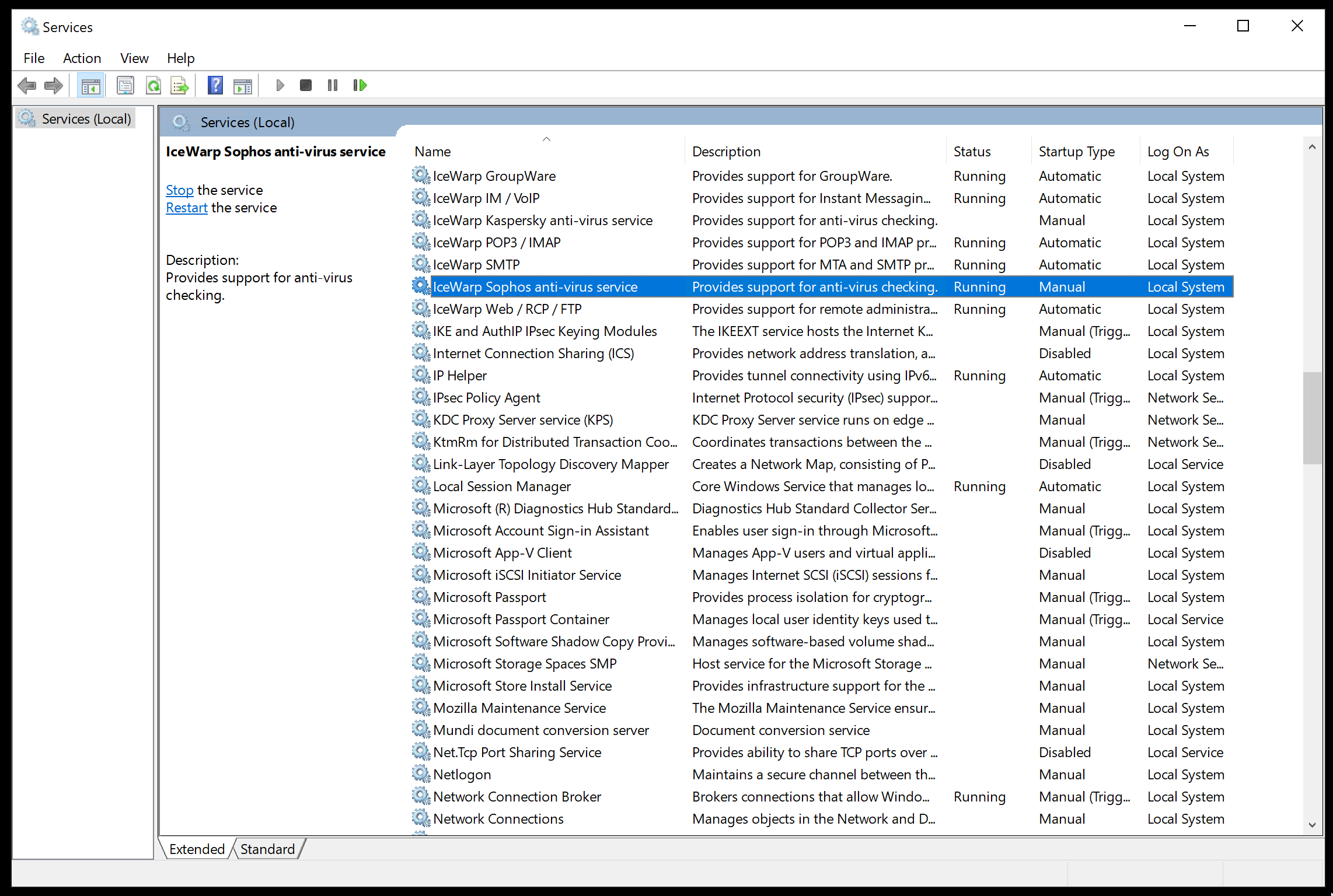Click gear icon beside IPsec Policy Agent
This screenshot has width=1333, height=896.
pyautogui.click(x=421, y=397)
